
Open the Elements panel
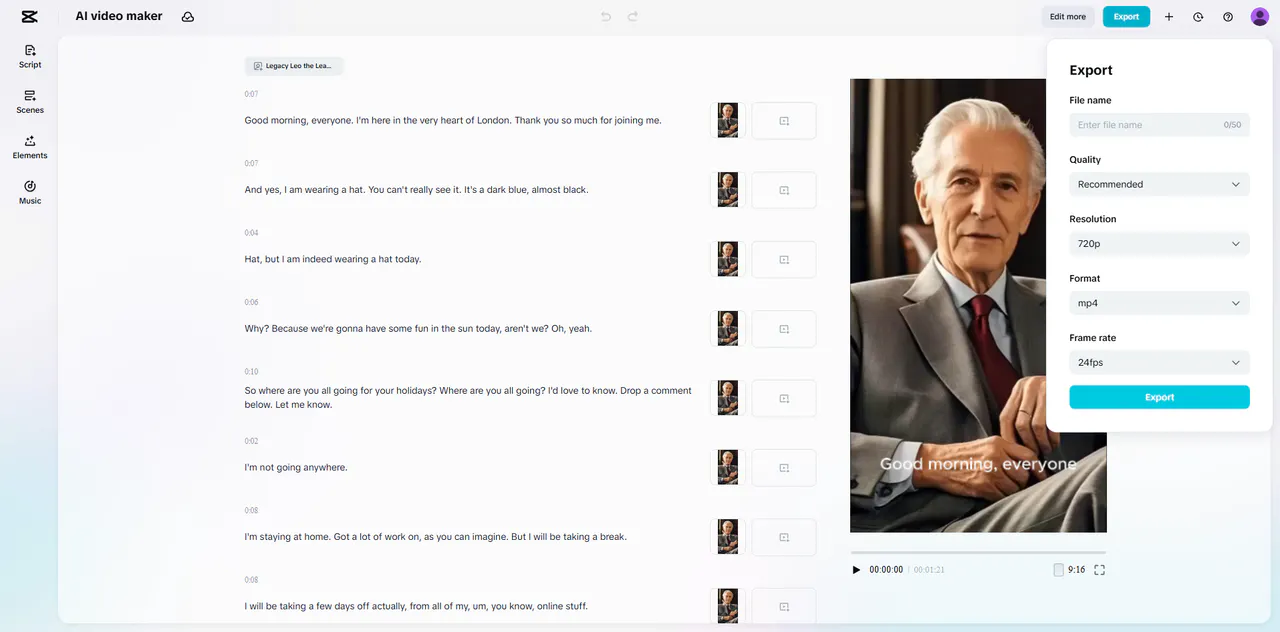coord(30,147)
